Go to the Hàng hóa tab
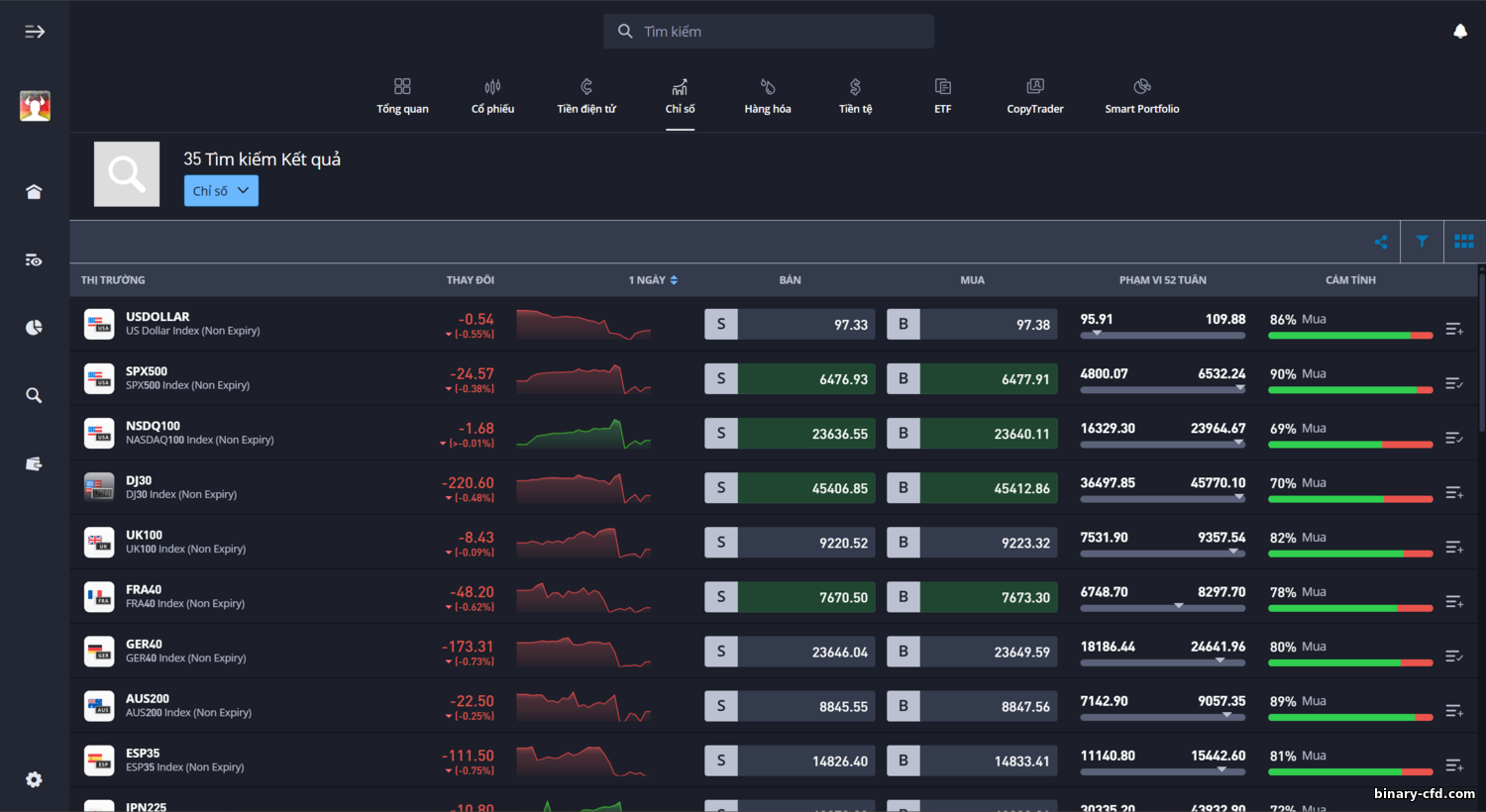Image resolution: width=1486 pixels, height=812 pixels. [768, 96]
